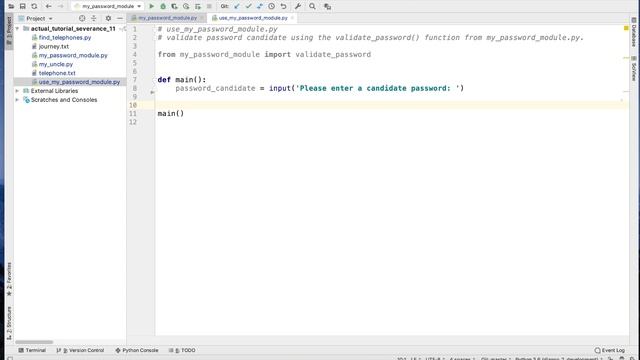Expand the Scratches and Consoles node arrow
Screen dimensions: 640x360
(18, 100)
